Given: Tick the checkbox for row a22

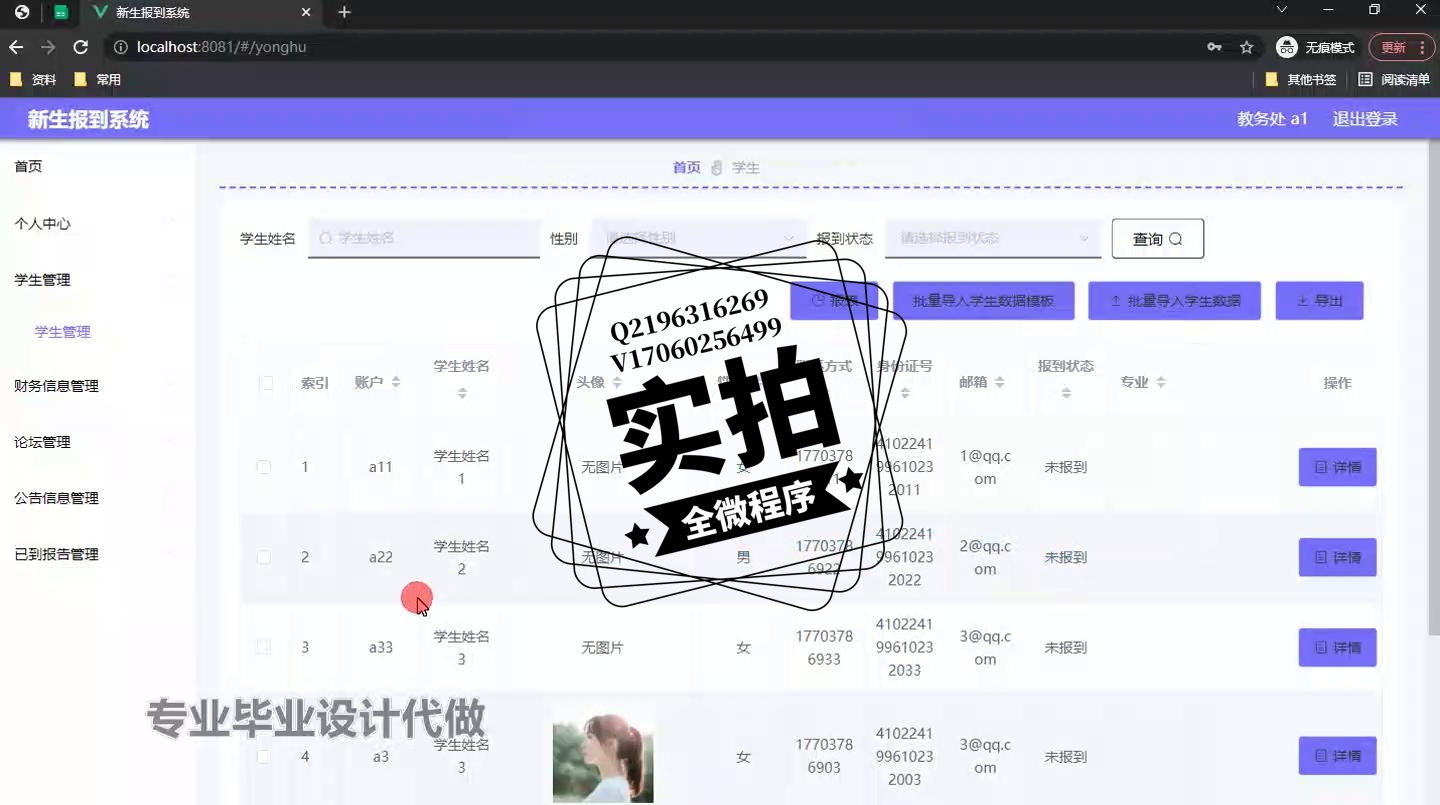Looking at the screenshot, I should 264,557.
